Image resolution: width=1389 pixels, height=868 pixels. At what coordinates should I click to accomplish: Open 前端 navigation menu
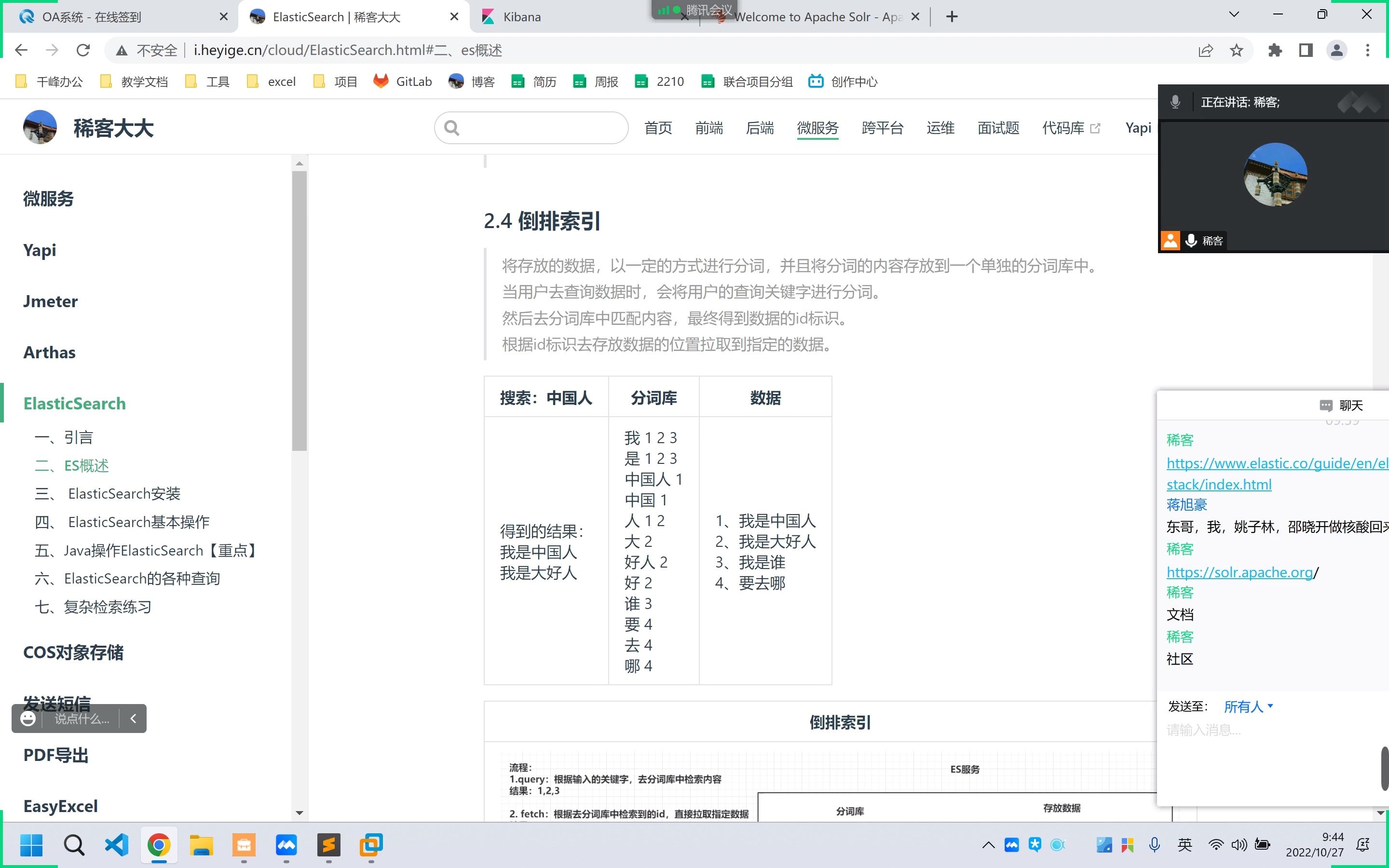point(709,127)
